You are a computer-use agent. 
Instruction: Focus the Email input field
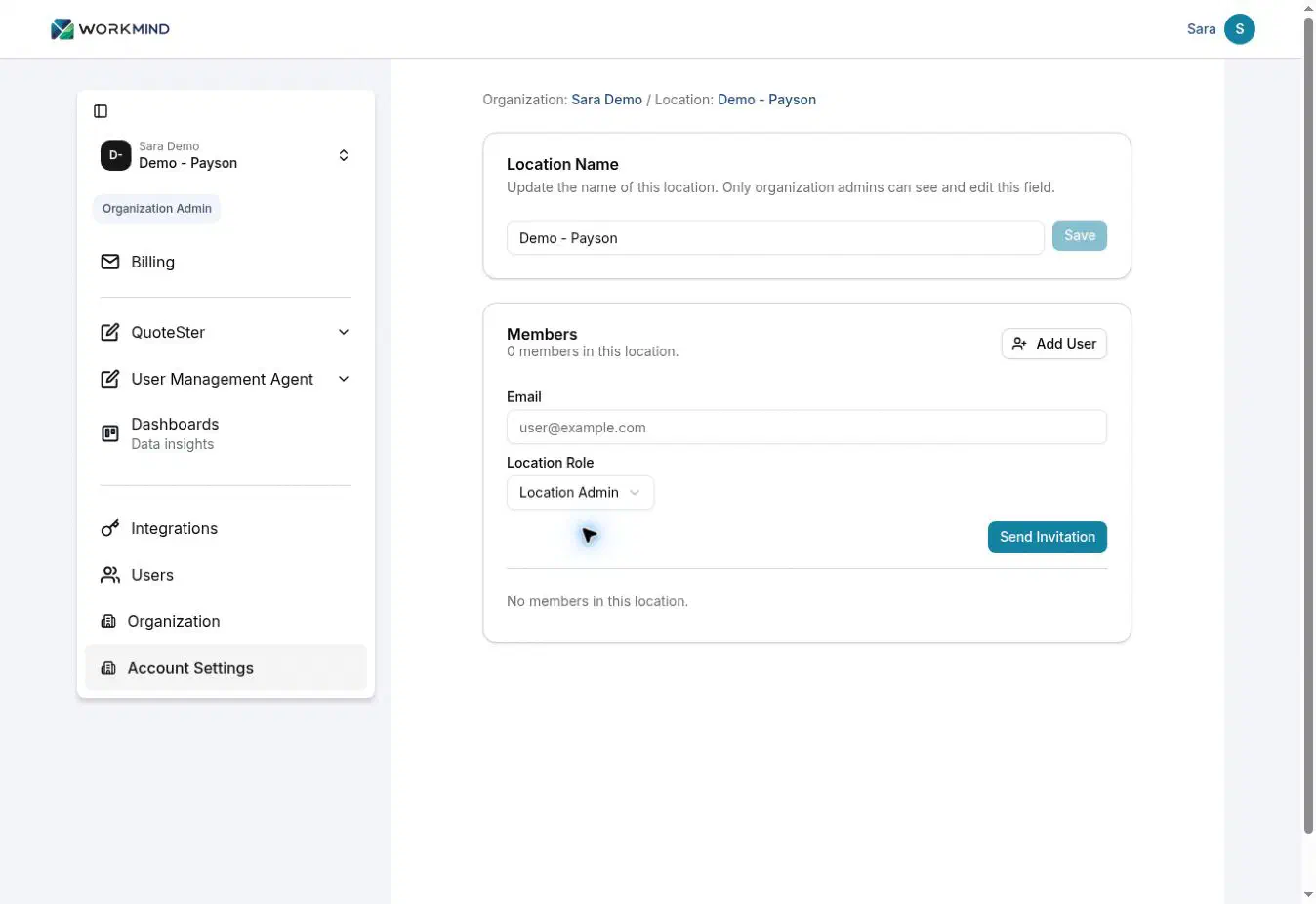(x=806, y=428)
